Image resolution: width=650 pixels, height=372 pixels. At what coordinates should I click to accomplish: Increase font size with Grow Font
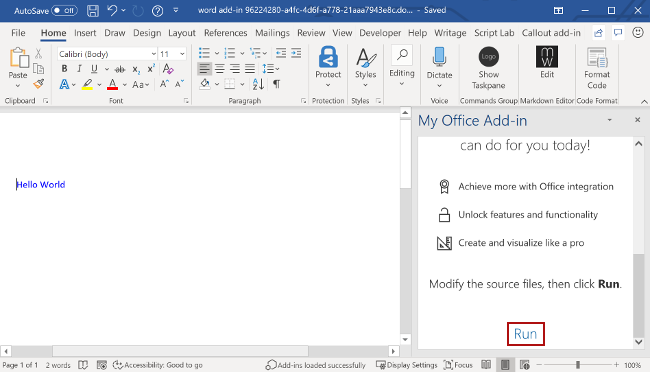pyautogui.click(x=164, y=84)
